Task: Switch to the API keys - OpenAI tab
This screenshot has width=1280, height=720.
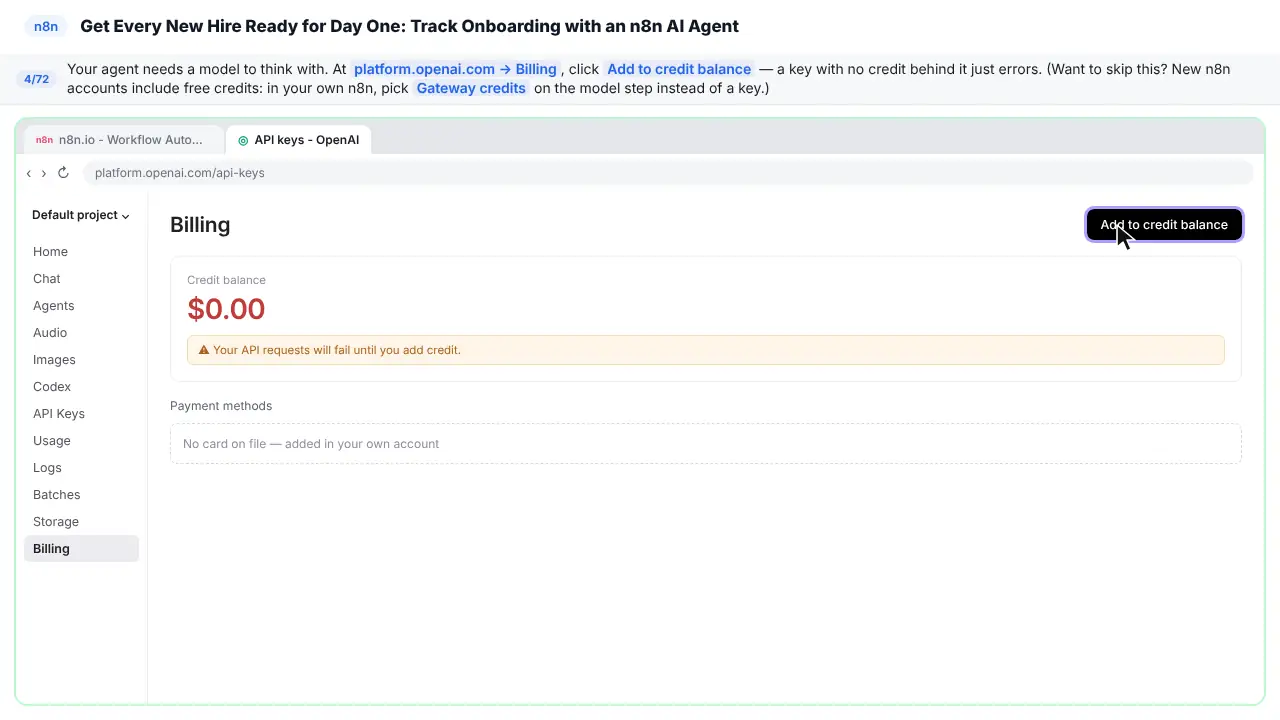Action: click(299, 140)
